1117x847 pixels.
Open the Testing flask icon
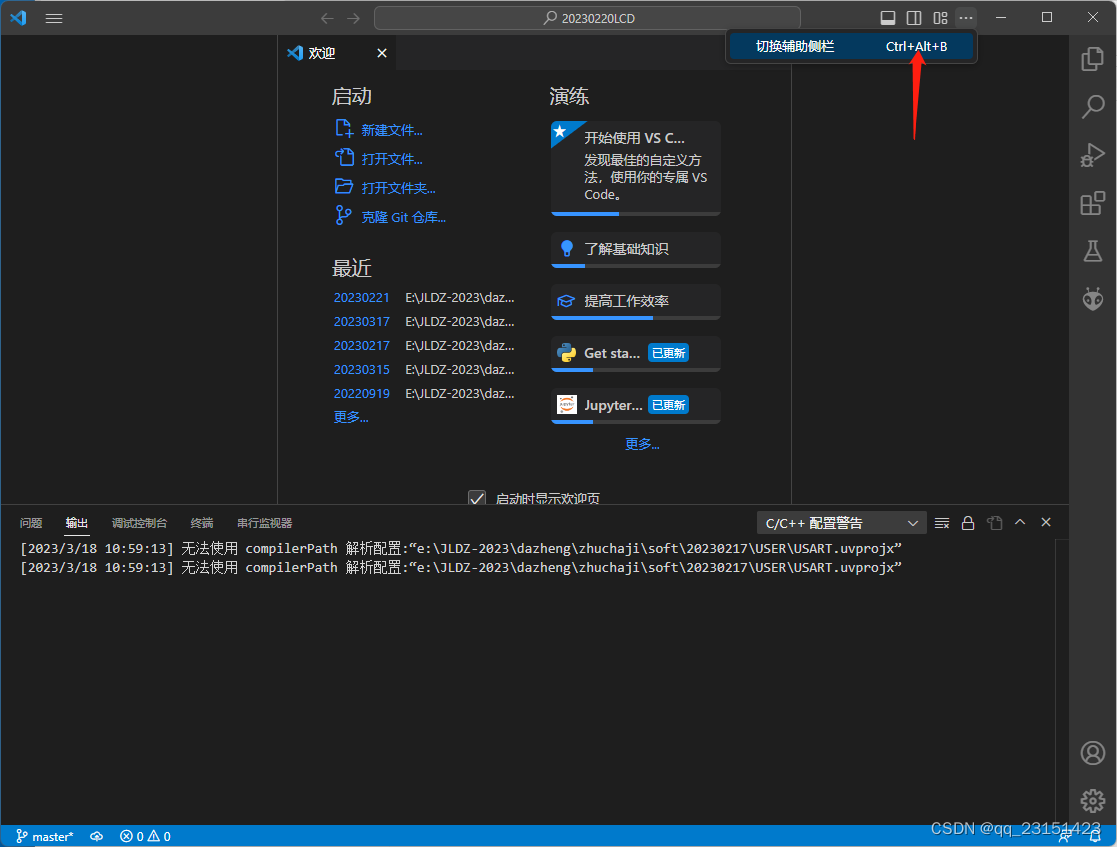pos(1092,251)
